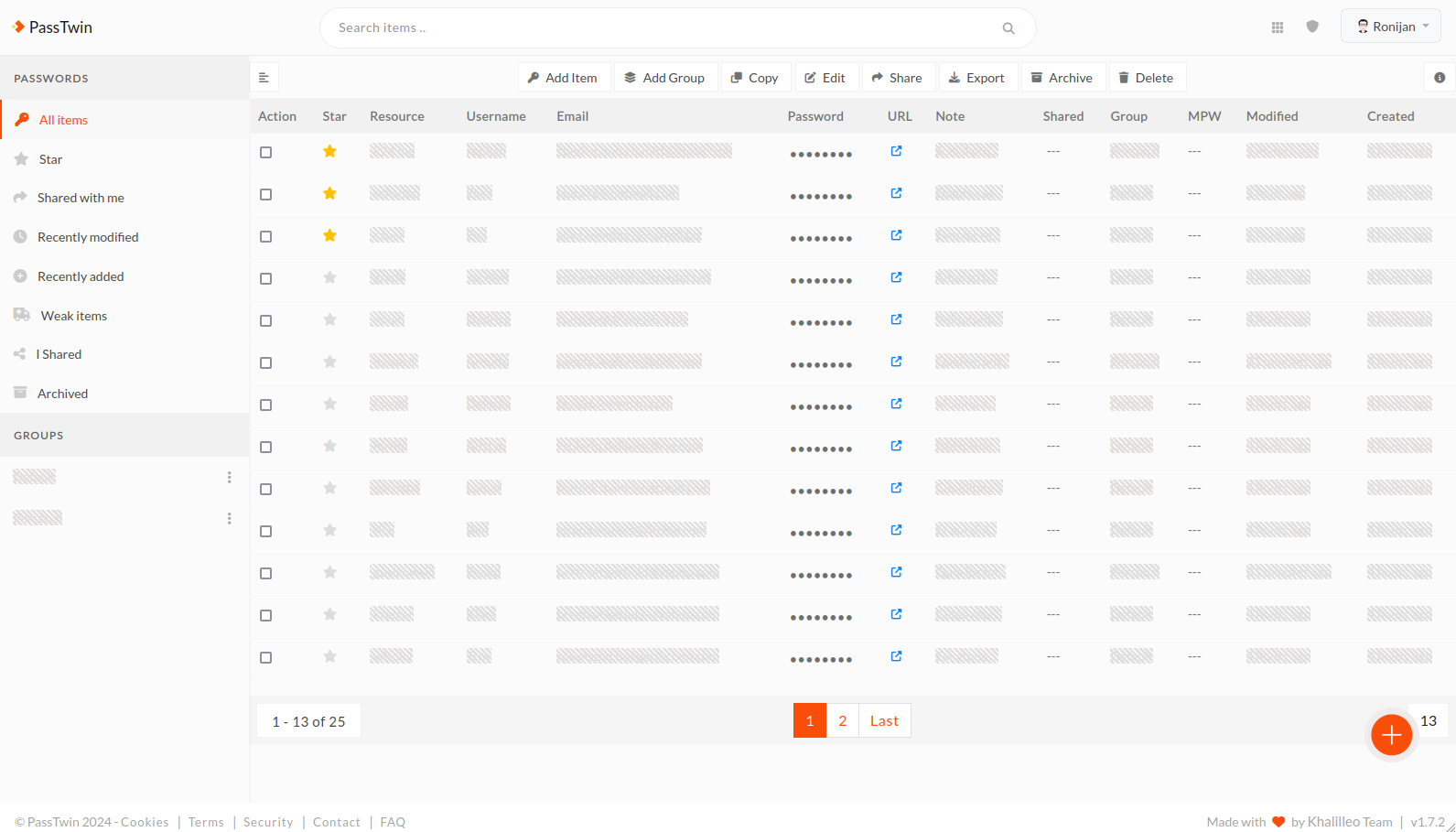Open the FAQ footer link
The height and width of the screenshot is (832, 1456).
pos(393,822)
